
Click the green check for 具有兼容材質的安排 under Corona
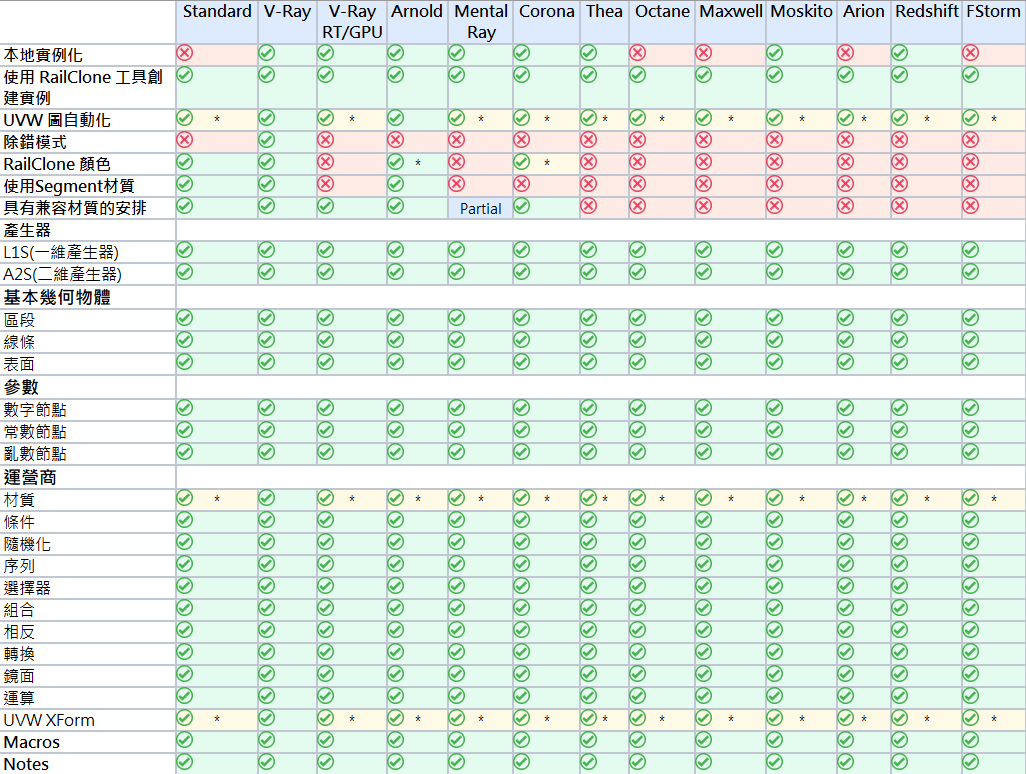click(x=522, y=206)
